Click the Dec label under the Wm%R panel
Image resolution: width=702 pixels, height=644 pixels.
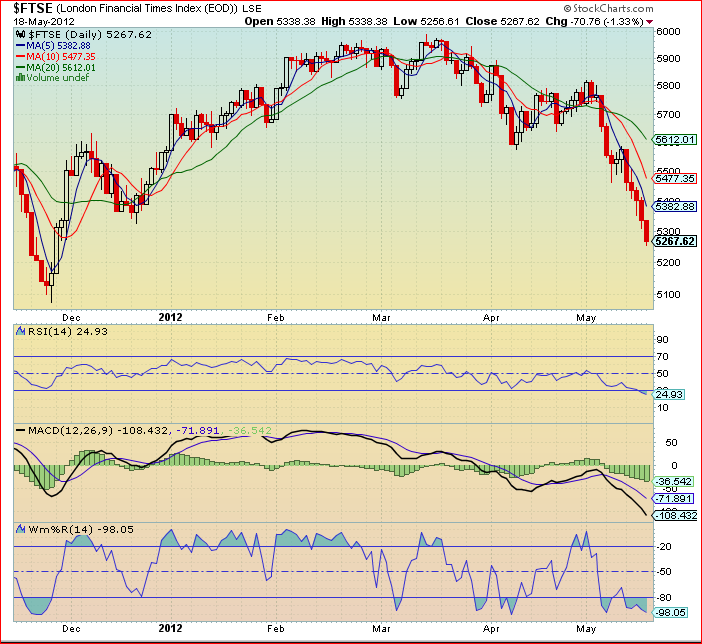coord(71,629)
